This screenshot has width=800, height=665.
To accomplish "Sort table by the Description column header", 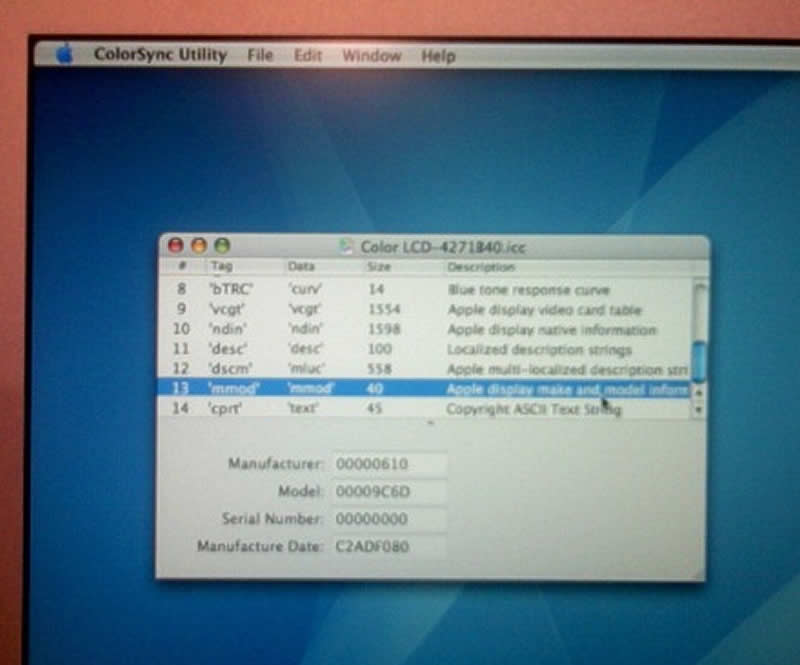I will (x=568, y=267).
